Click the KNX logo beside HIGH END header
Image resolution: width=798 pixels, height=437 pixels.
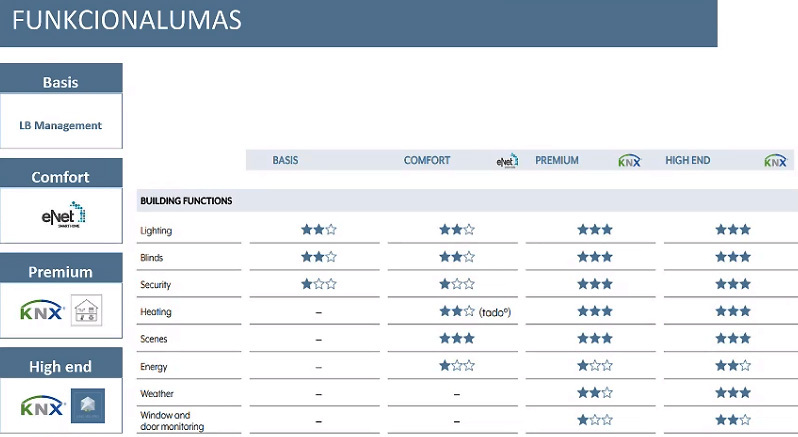pos(776,161)
